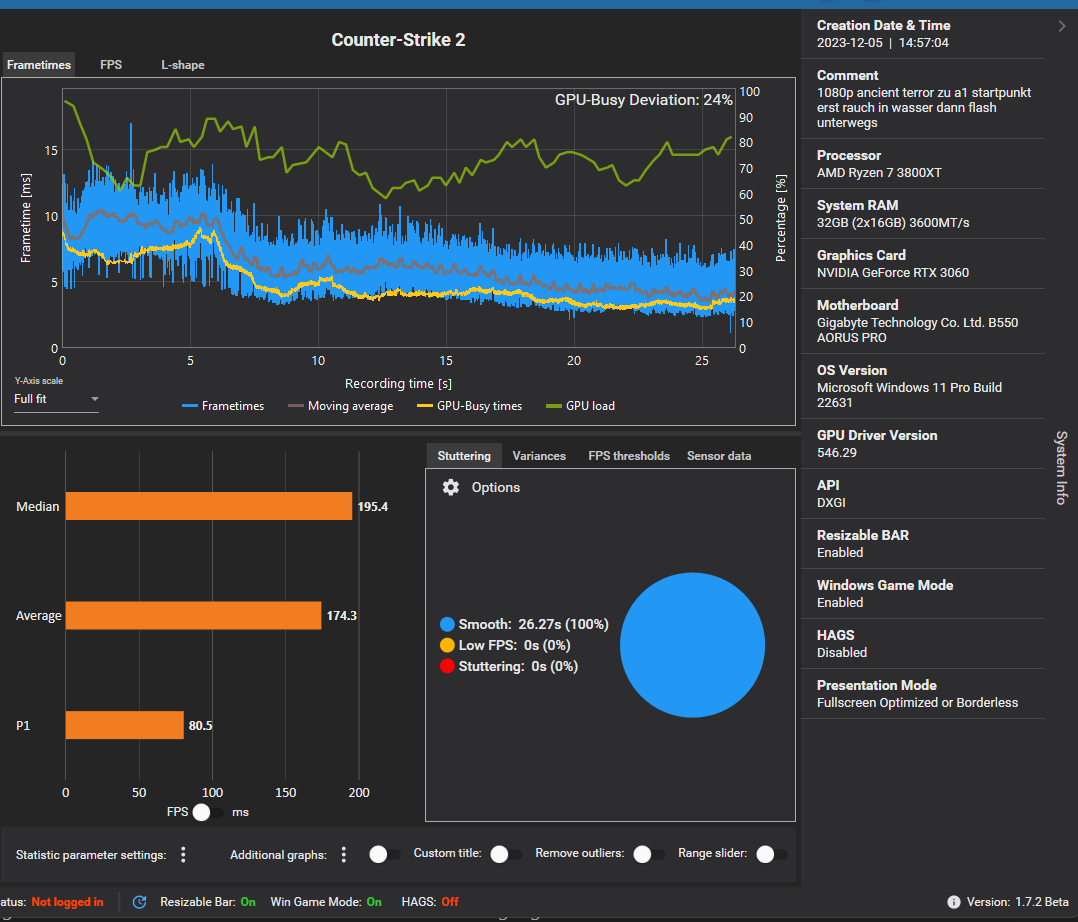Click the Smooth blue legend dot
Viewport: 1078px width, 922px height.
(x=447, y=624)
